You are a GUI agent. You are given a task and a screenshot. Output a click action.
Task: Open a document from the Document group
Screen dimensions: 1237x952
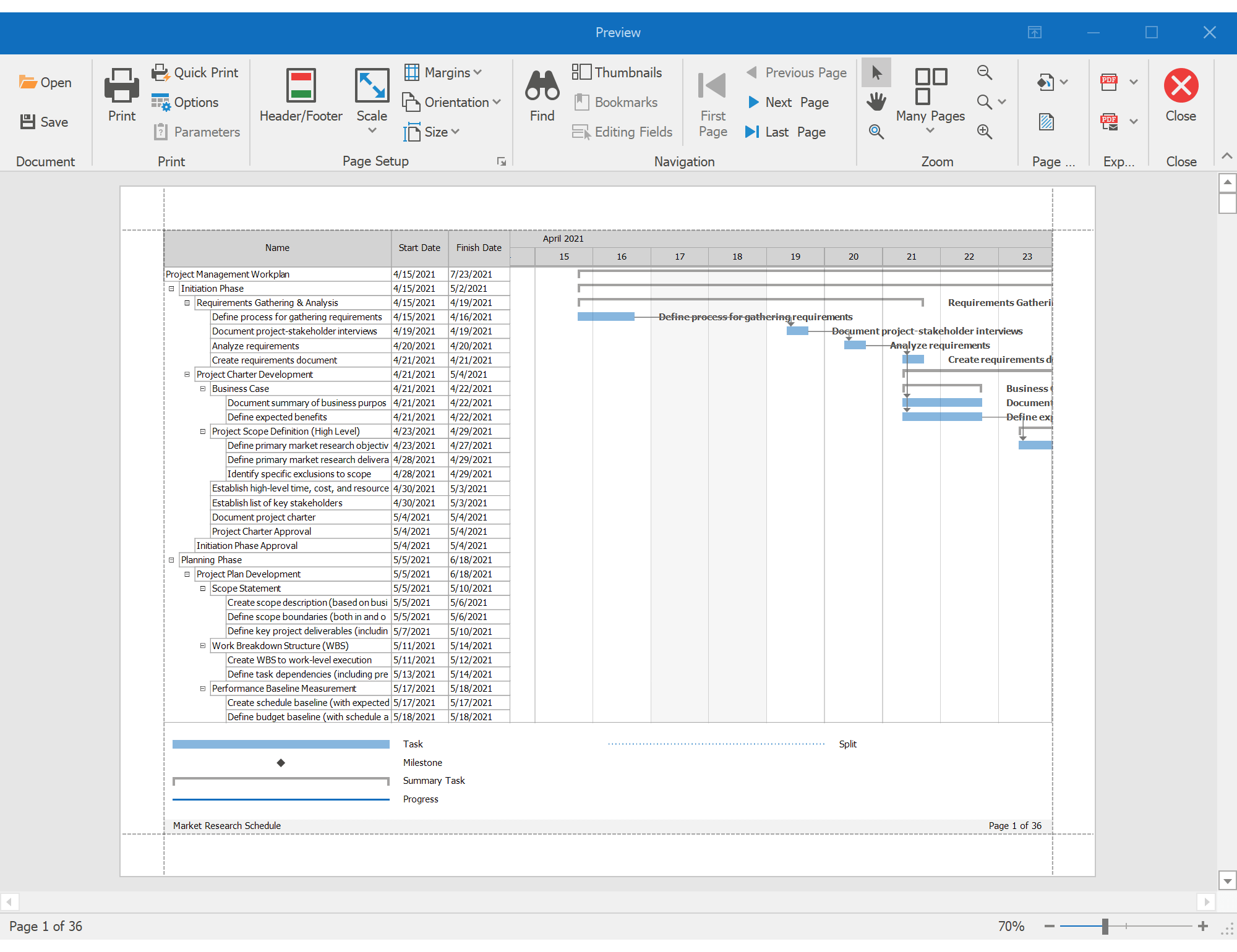[x=46, y=82]
